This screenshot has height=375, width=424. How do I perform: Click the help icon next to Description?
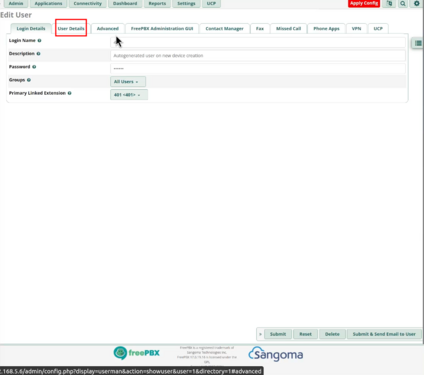coord(38,54)
